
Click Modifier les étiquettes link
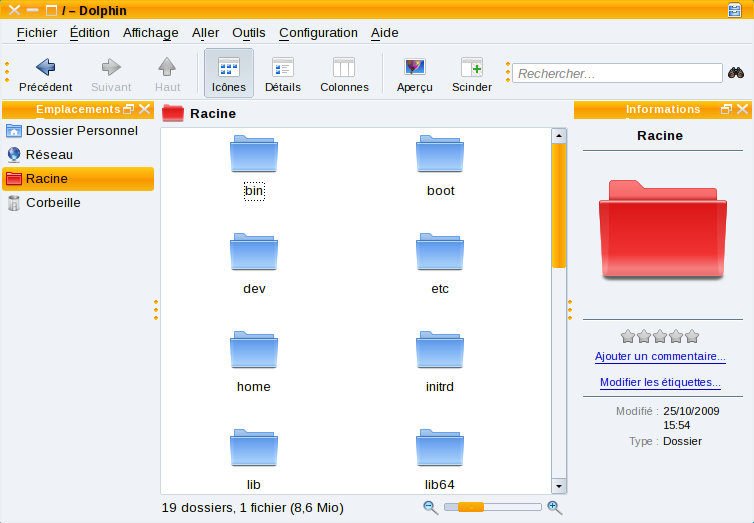click(x=660, y=383)
